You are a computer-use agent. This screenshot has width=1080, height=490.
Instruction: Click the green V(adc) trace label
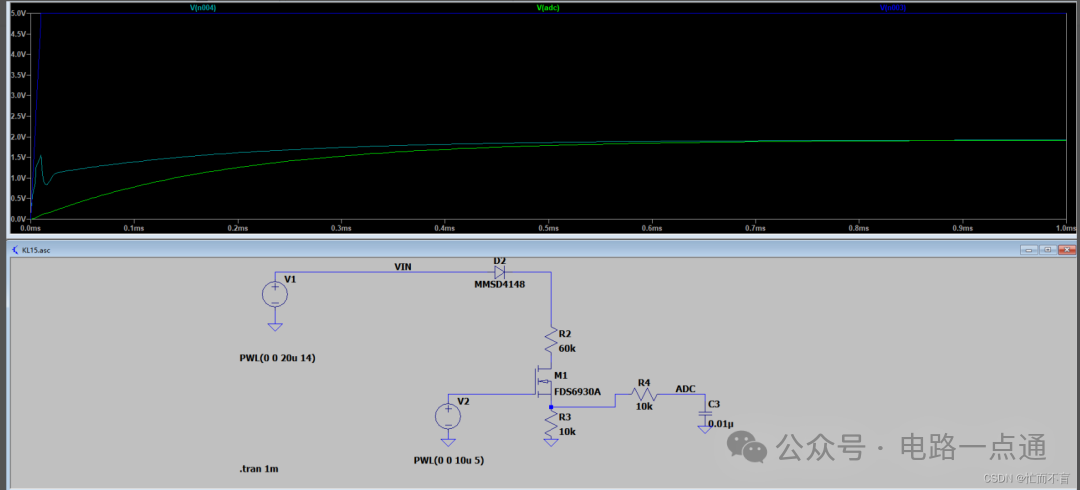548,7
